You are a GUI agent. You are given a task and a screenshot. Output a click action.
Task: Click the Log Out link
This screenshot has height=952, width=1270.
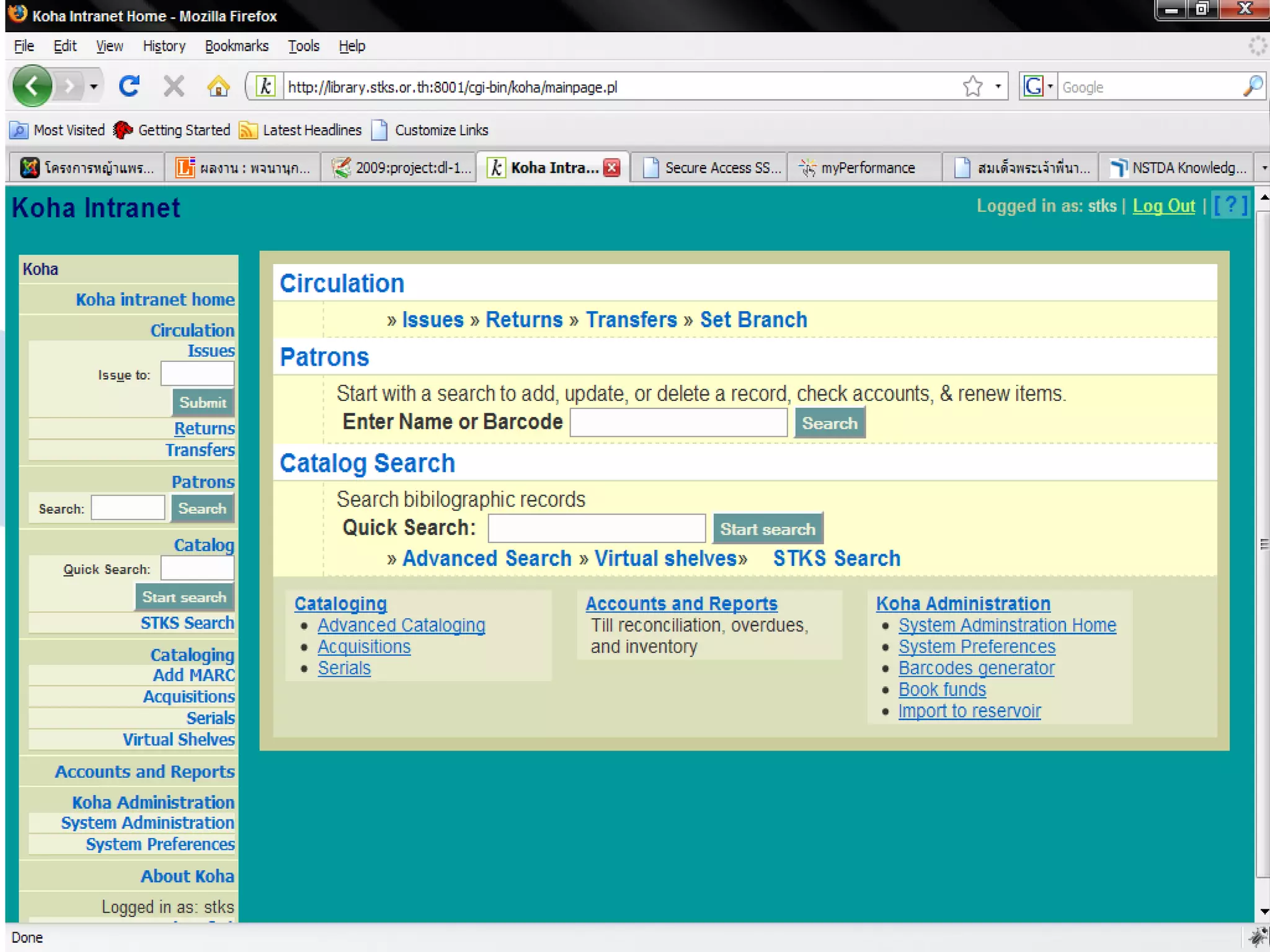click(x=1163, y=206)
